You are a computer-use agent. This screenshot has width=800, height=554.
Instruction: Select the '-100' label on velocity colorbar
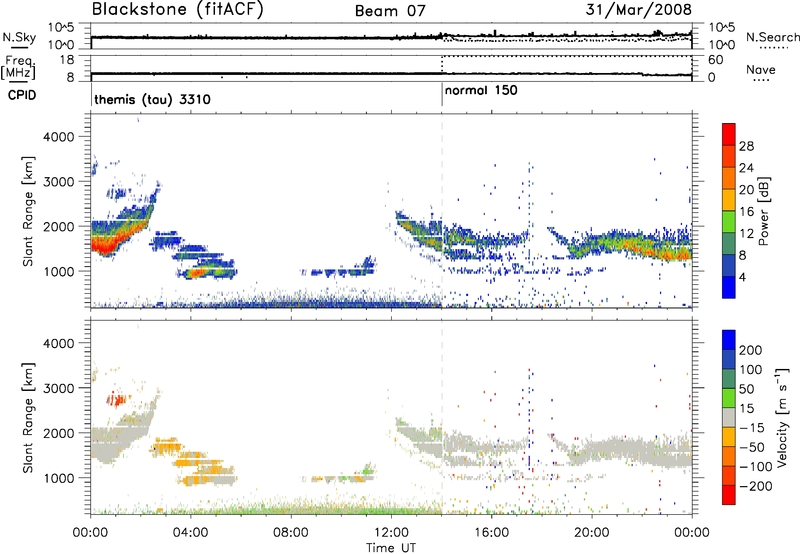pos(755,466)
